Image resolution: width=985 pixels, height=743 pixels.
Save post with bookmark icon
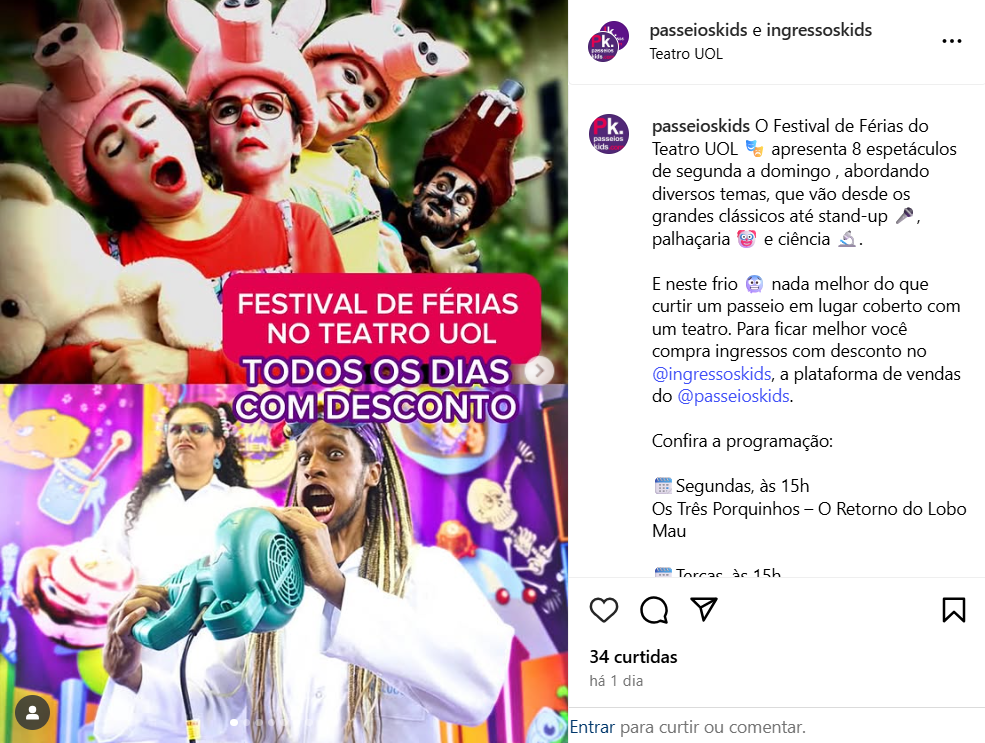(954, 610)
